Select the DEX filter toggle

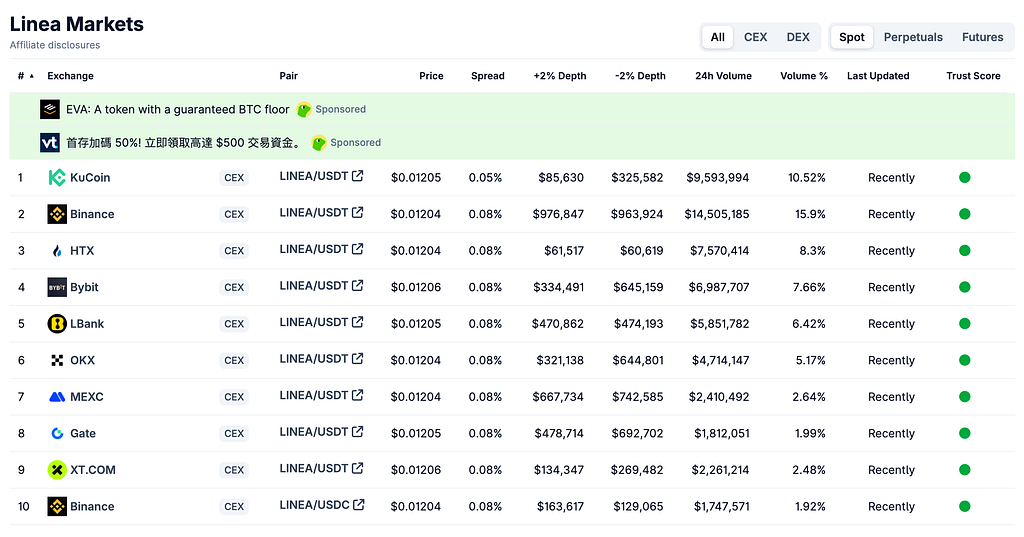pos(798,37)
